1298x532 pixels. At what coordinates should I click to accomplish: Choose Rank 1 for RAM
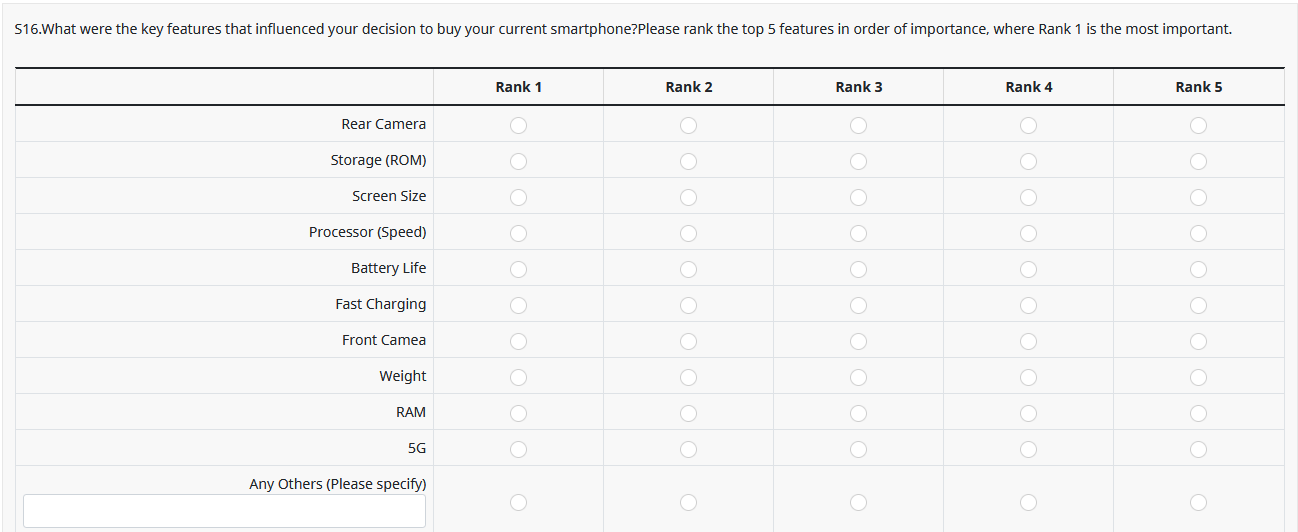coord(518,413)
